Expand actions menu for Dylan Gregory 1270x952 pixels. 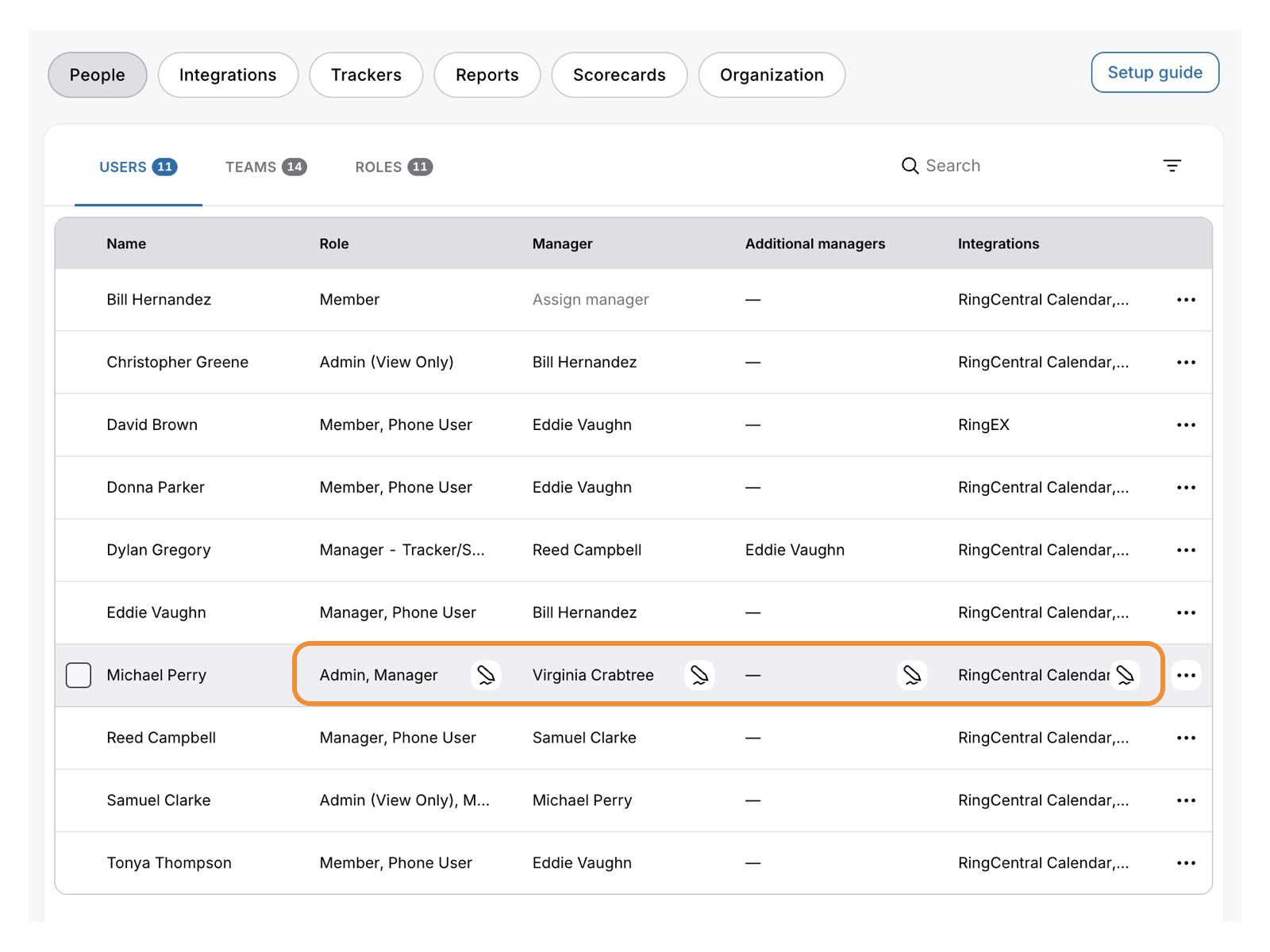point(1186,551)
